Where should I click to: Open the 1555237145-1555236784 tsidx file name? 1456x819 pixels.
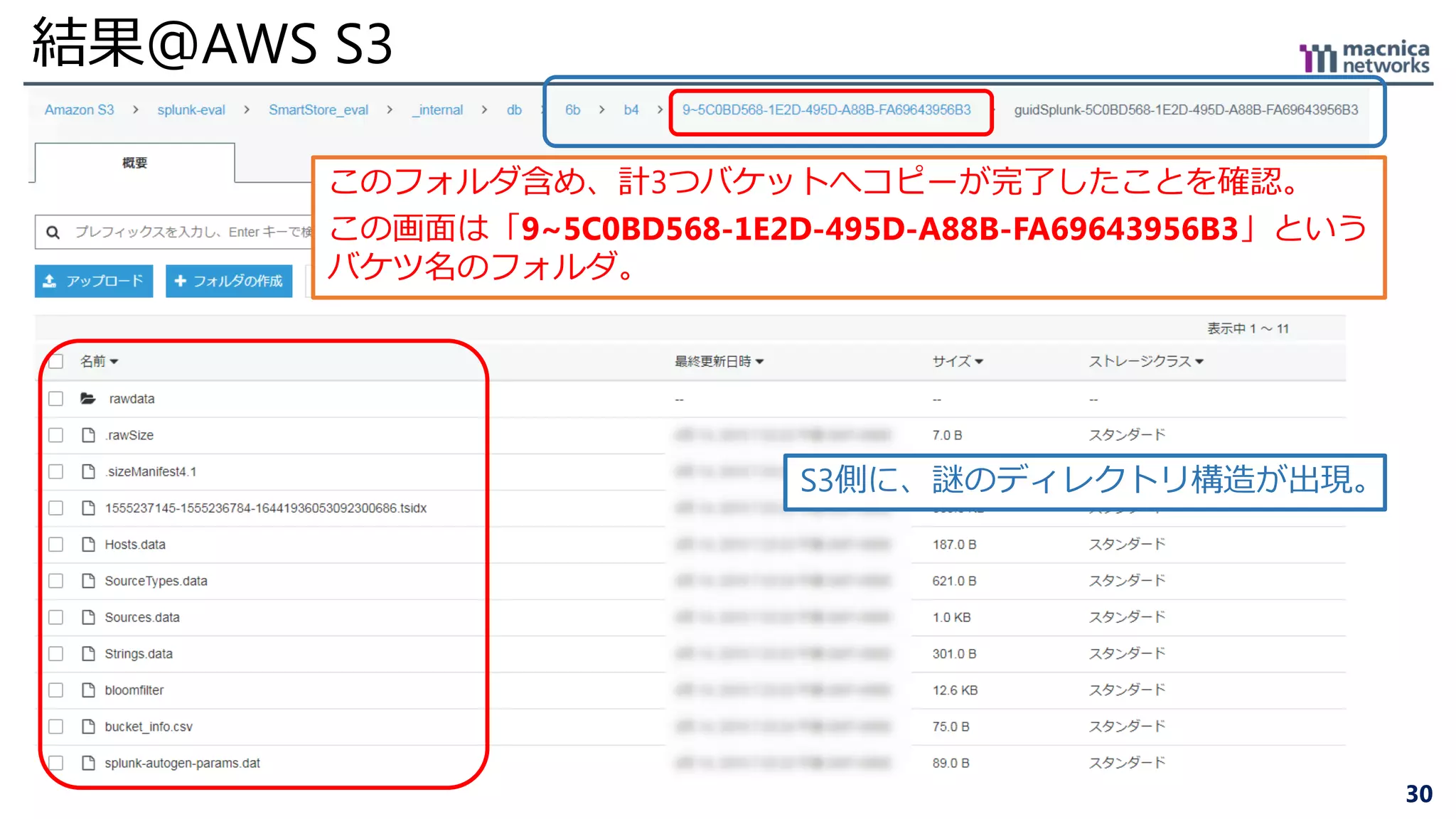tap(266, 508)
